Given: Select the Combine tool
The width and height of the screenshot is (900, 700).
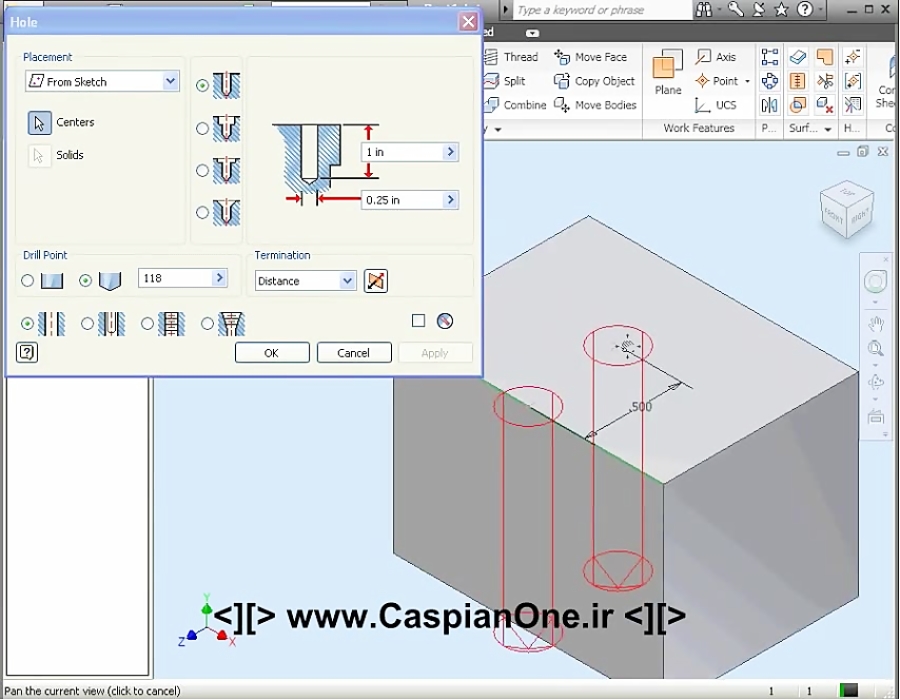Looking at the screenshot, I should [x=525, y=105].
